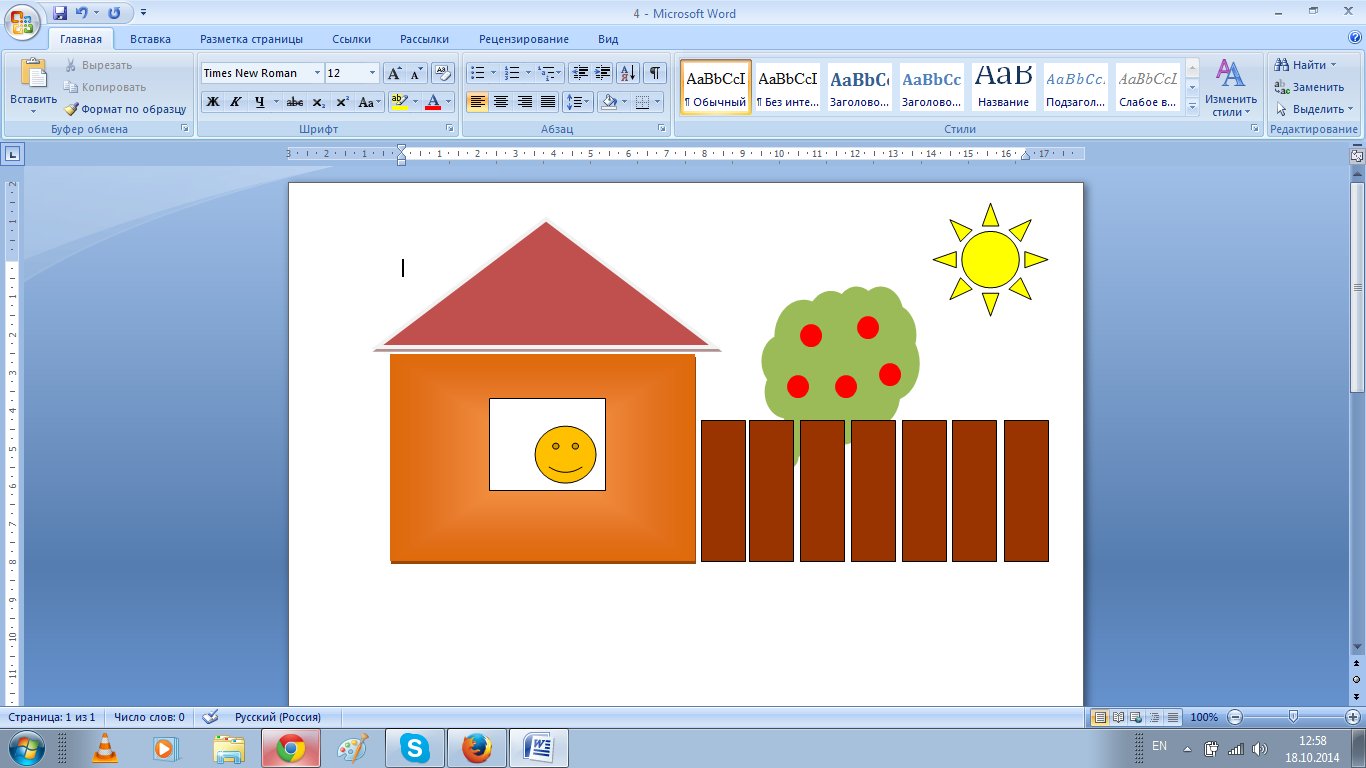
Task: Click the Grow Font icon
Action: click(x=394, y=73)
